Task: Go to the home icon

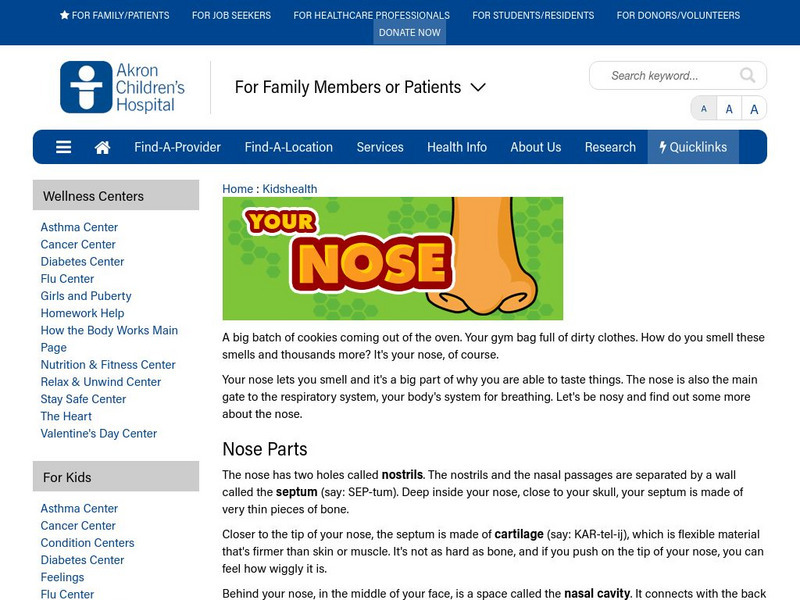Action: (x=102, y=147)
